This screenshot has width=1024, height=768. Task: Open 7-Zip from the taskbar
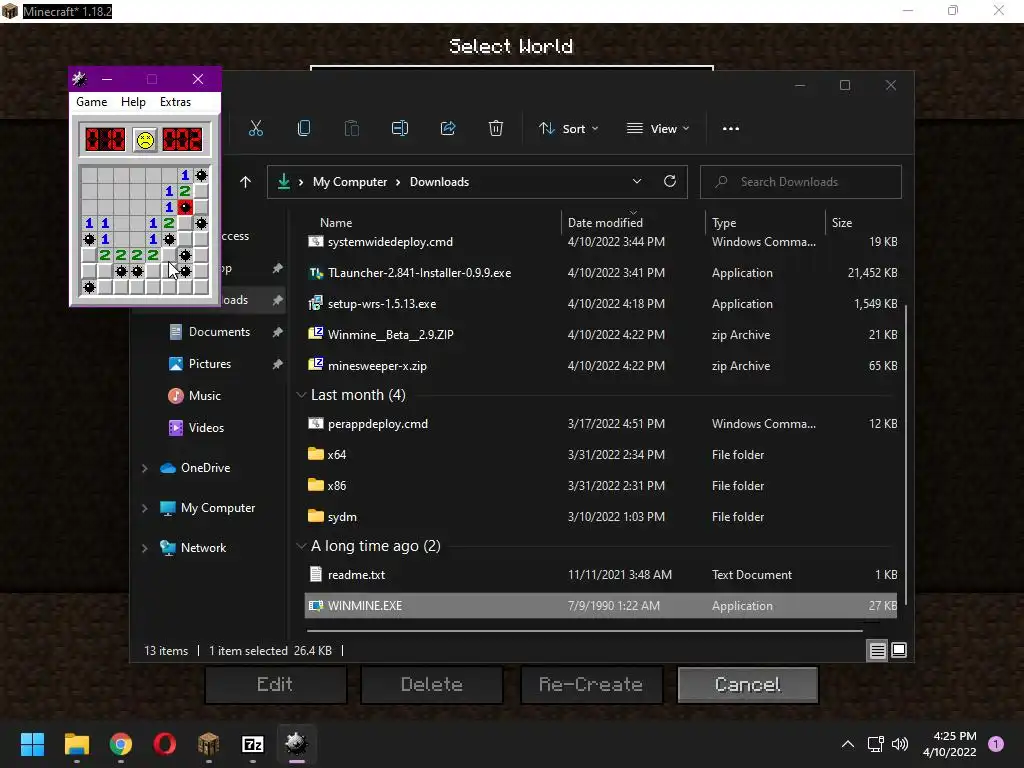tap(253, 744)
